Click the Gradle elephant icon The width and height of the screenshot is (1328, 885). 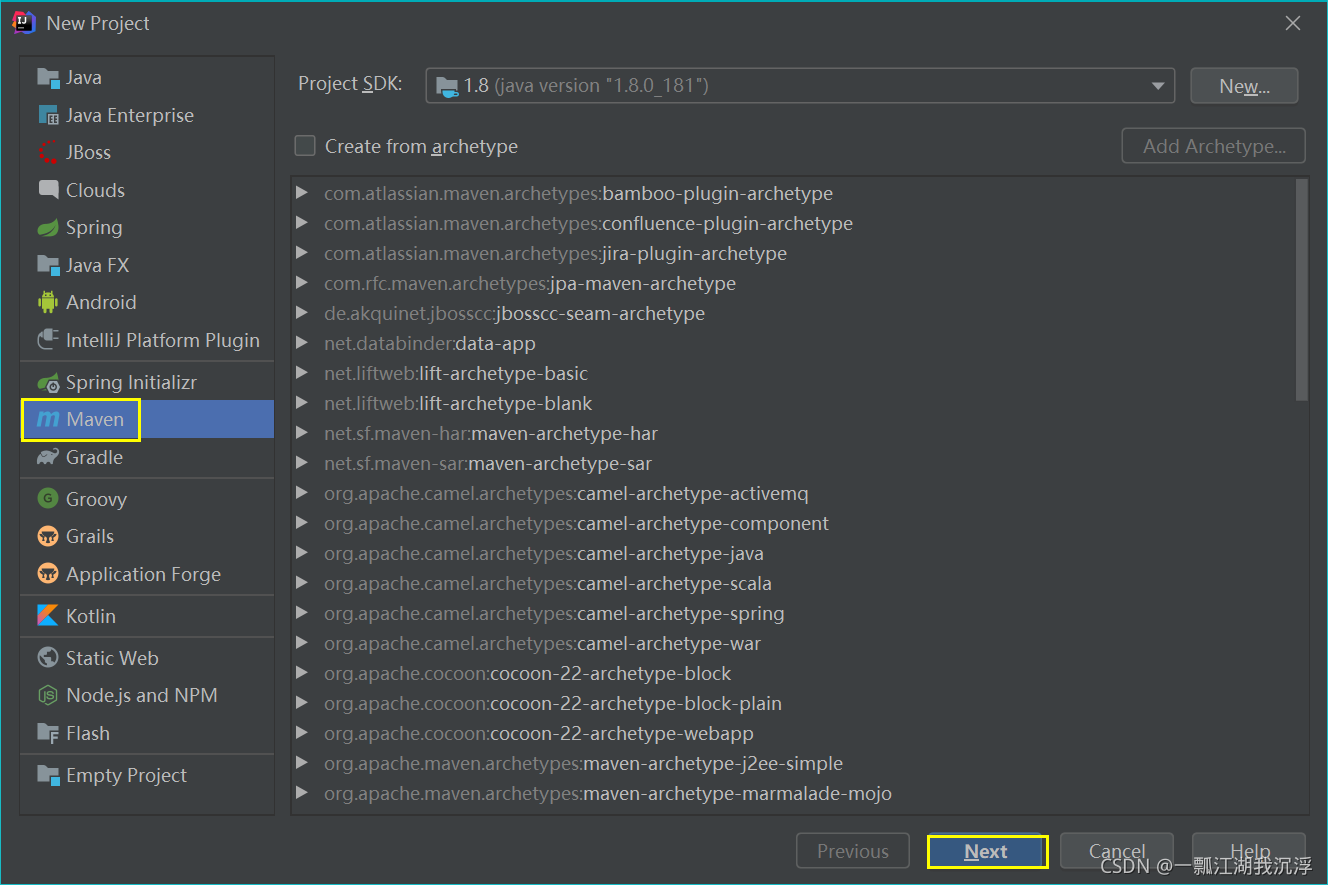48,458
